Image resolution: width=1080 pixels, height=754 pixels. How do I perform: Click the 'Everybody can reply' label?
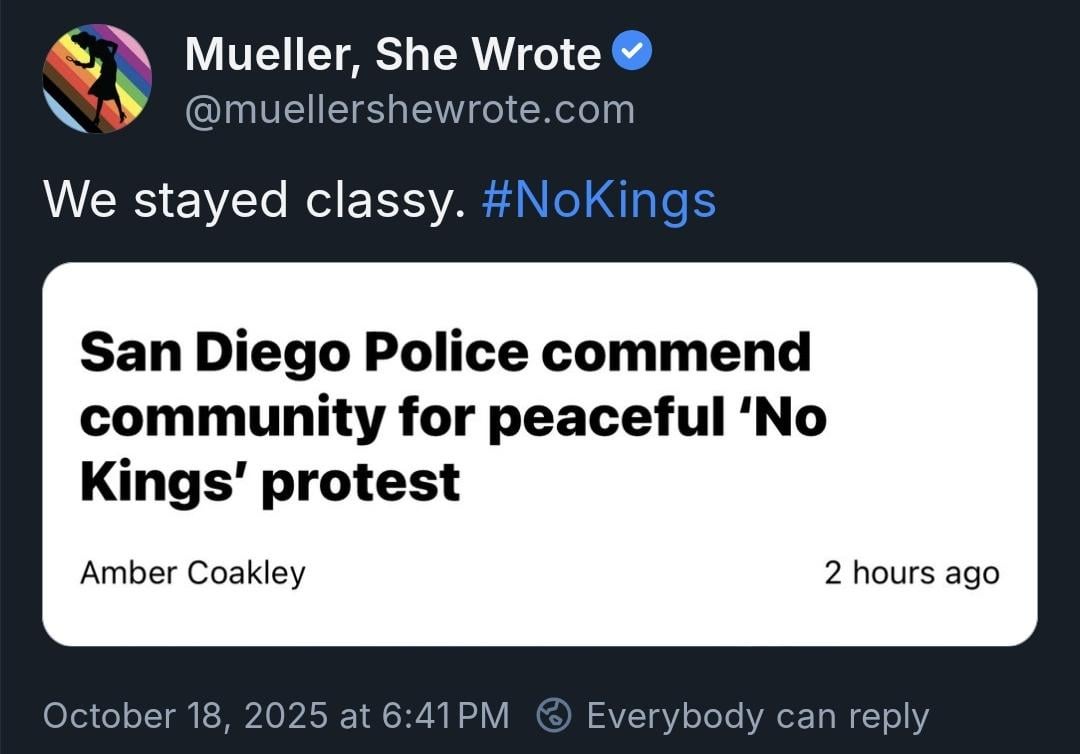tap(757, 716)
